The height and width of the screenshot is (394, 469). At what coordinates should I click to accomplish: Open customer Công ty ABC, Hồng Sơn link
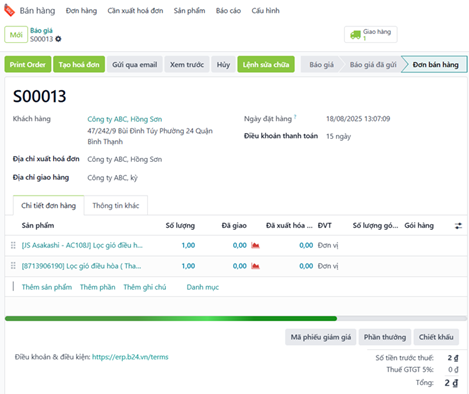(125, 119)
